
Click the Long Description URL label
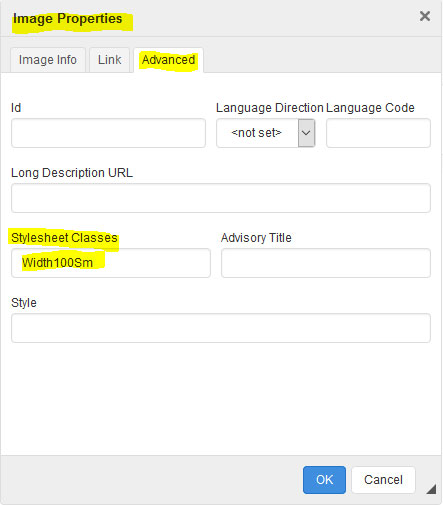pos(72,173)
